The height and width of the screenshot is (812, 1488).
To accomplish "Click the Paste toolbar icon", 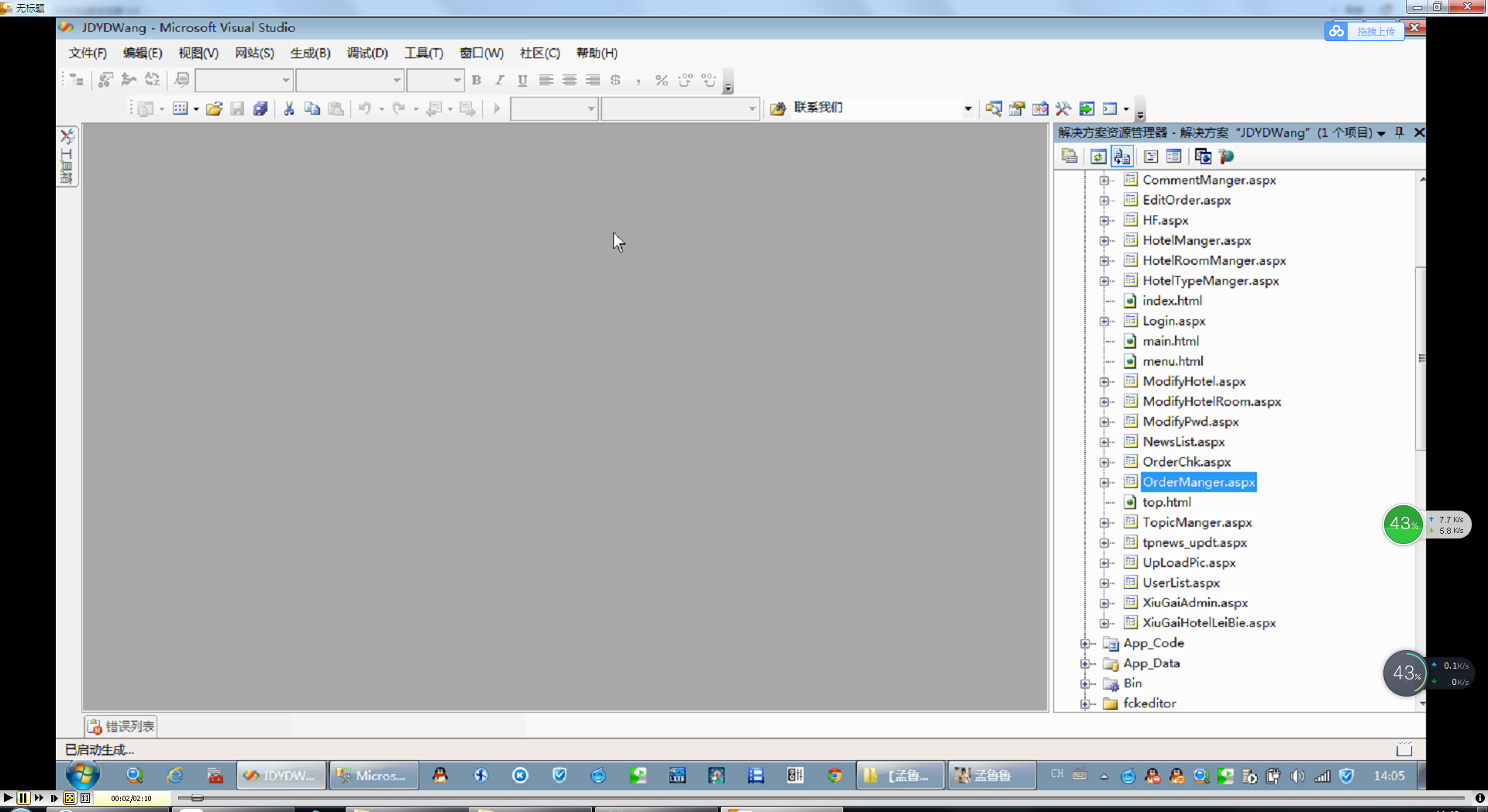I will point(336,108).
